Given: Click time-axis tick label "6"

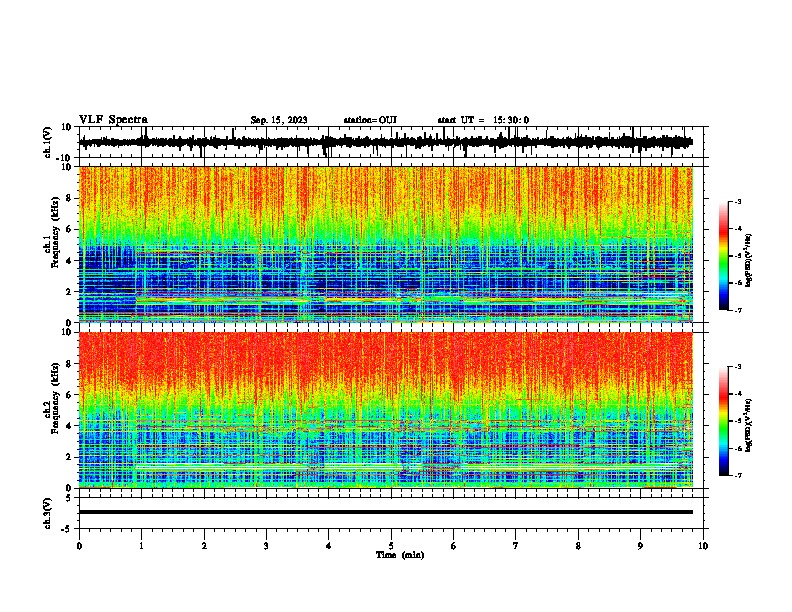Looking at the screenshot, I should click(x=454, y=546).
